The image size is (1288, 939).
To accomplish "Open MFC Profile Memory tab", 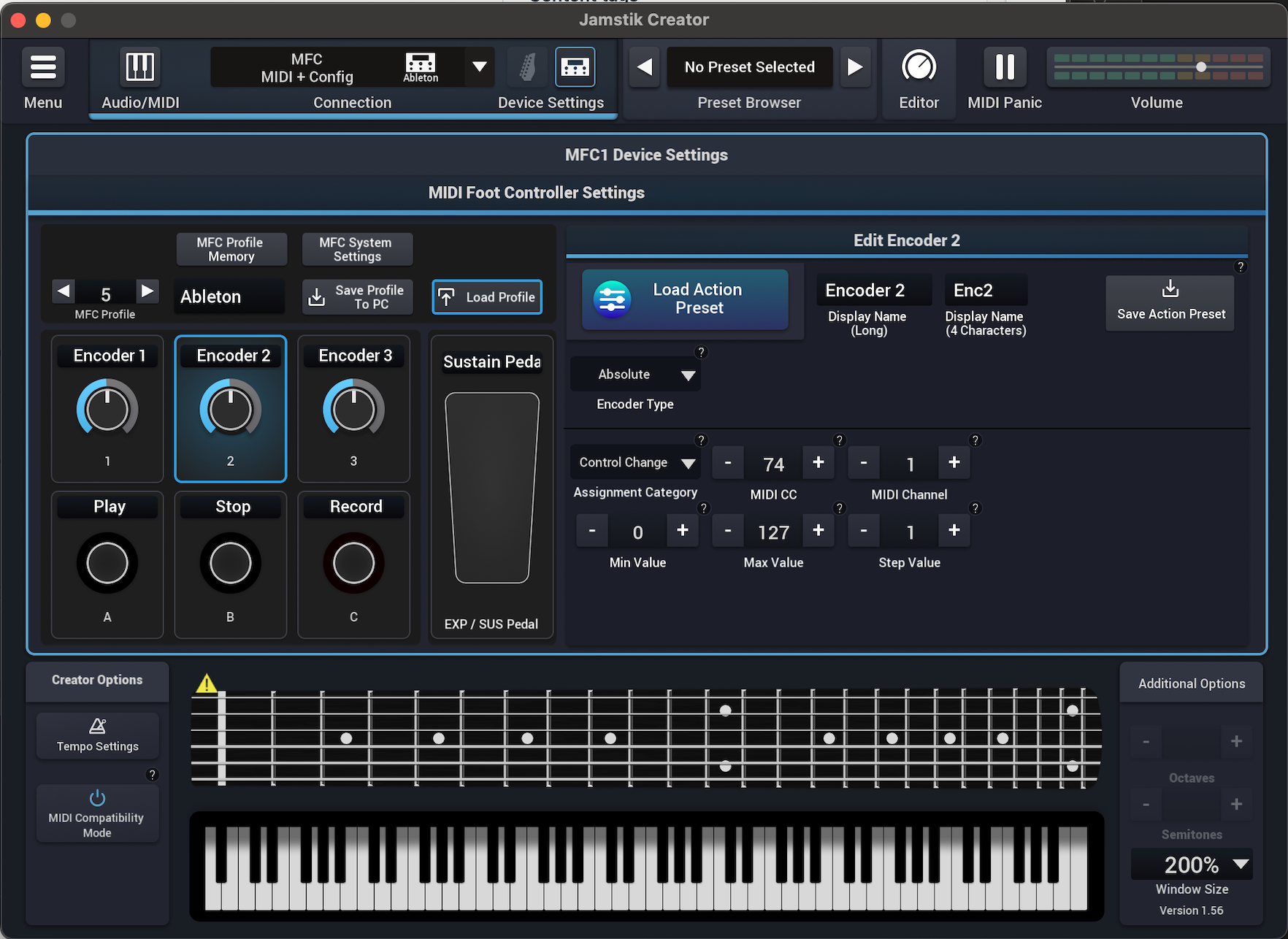I will [x=231, y=250].
